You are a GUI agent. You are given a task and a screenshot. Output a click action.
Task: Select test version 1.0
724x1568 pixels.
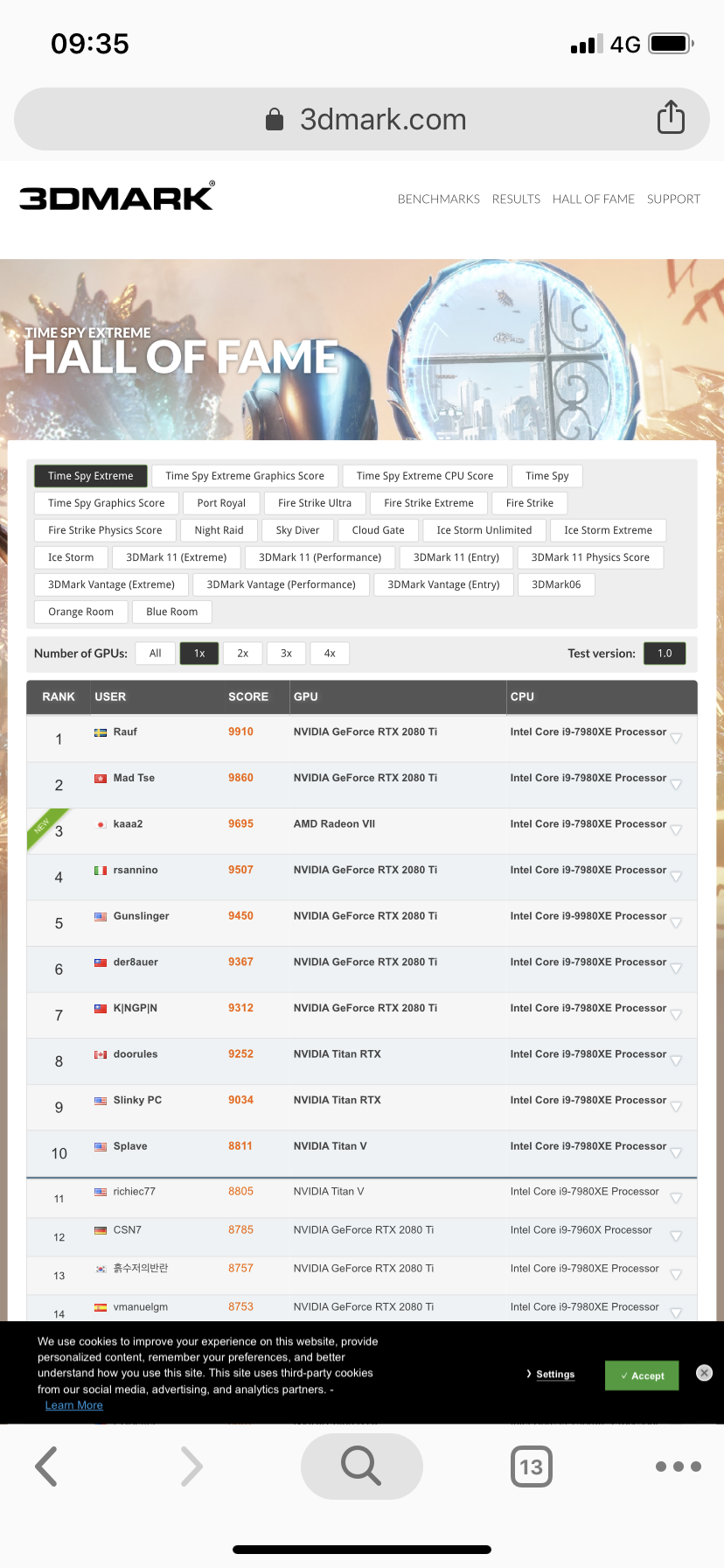point(665,653)
